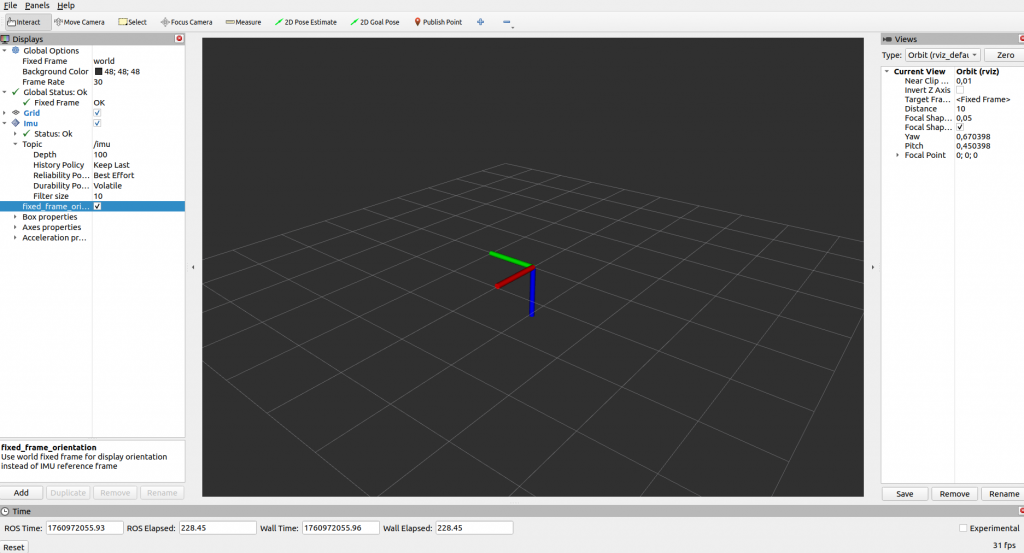The width and height of the screenshot is (1024, 553).
Task: Click the Add display button
Action: click(21, 493)
